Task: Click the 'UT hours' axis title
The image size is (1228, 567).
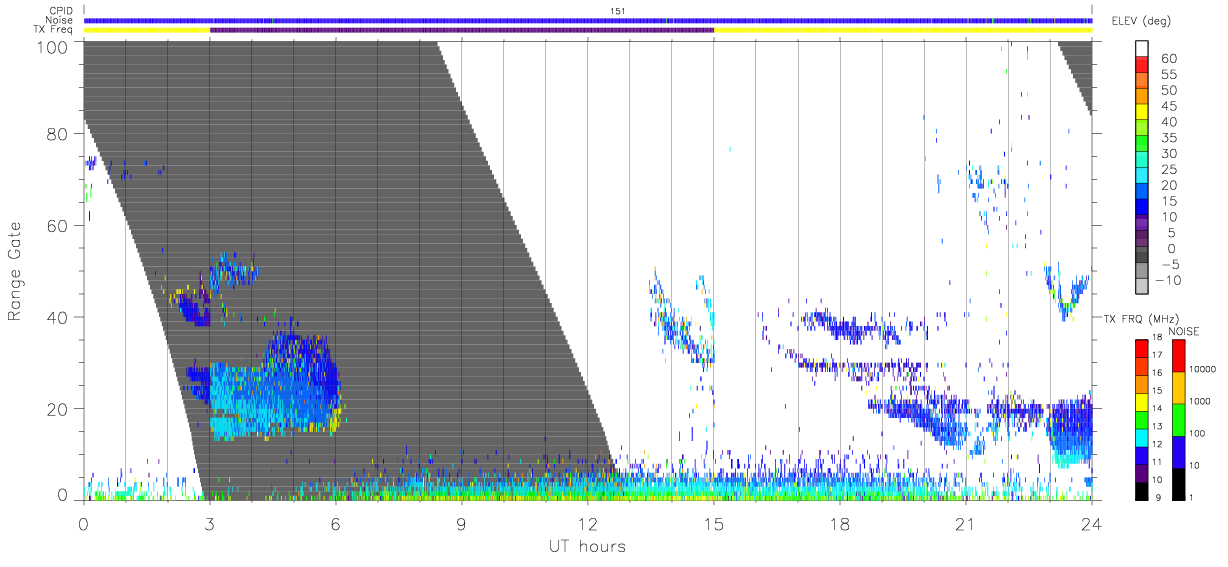Action: (x=587, y=546)
